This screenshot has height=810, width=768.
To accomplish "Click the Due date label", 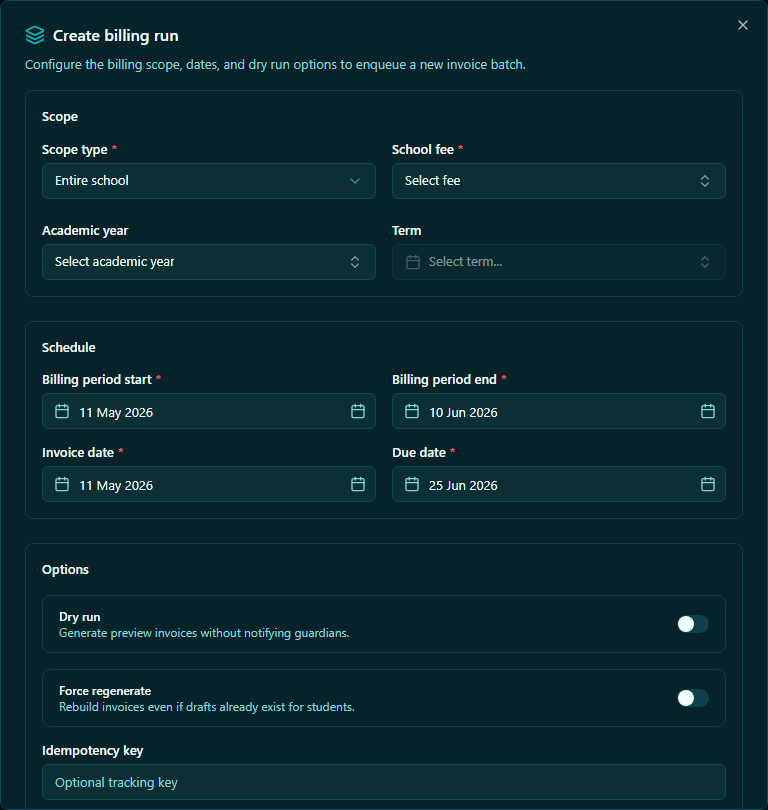I will [x=419, y=453].
